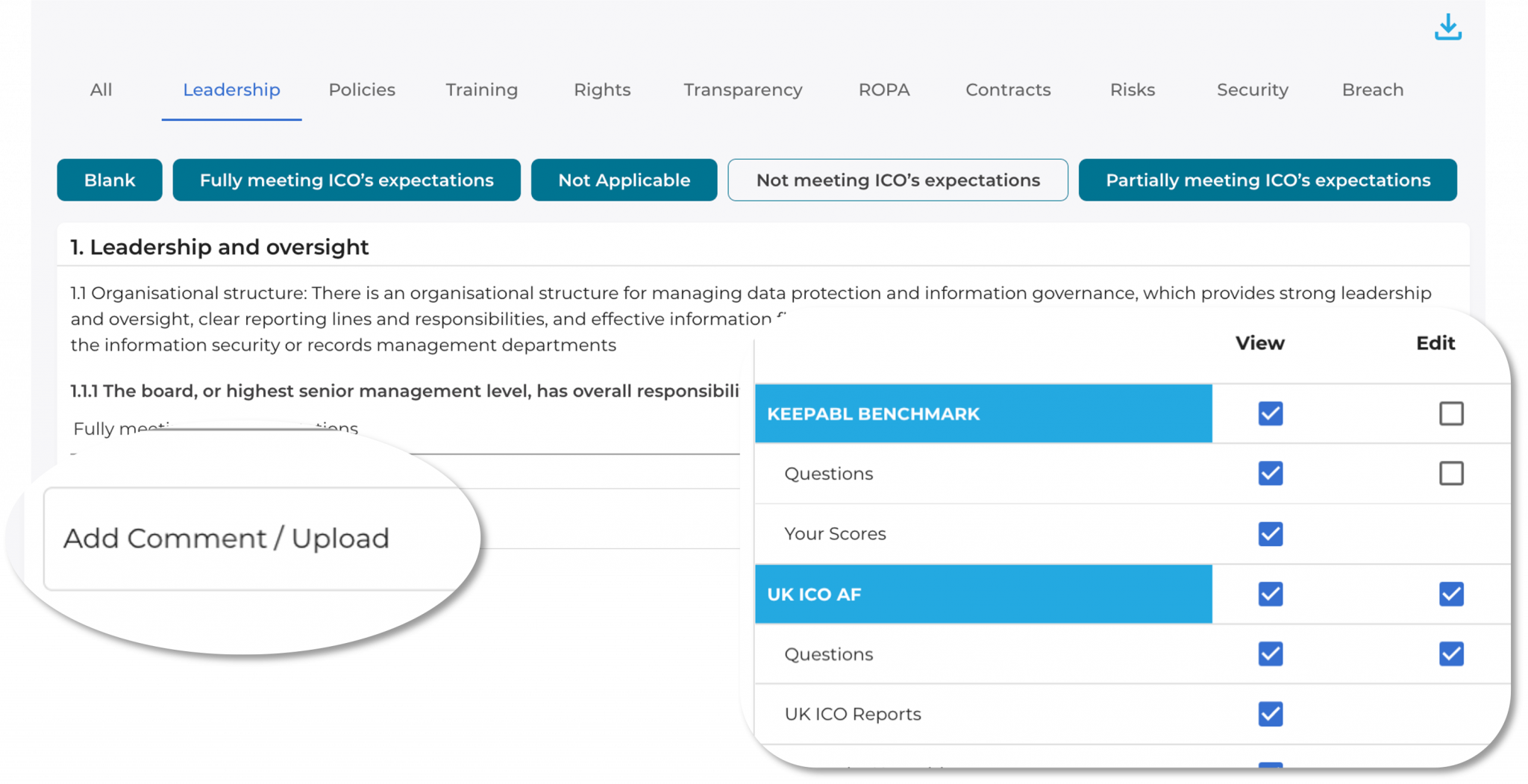
Task: Open the Breach tab
Action: 1372,90
